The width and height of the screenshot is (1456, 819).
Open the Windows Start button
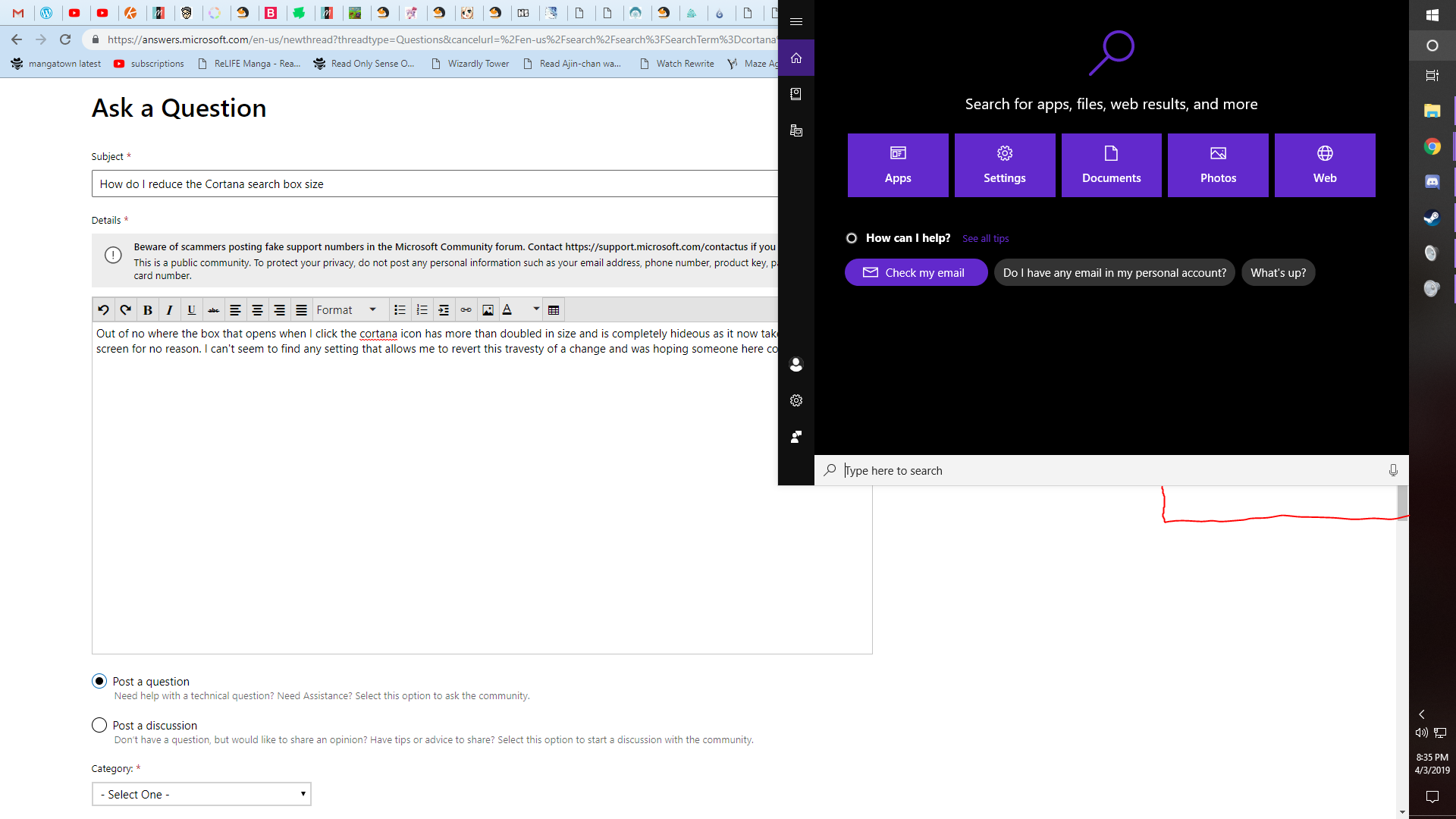[1432, 15]
